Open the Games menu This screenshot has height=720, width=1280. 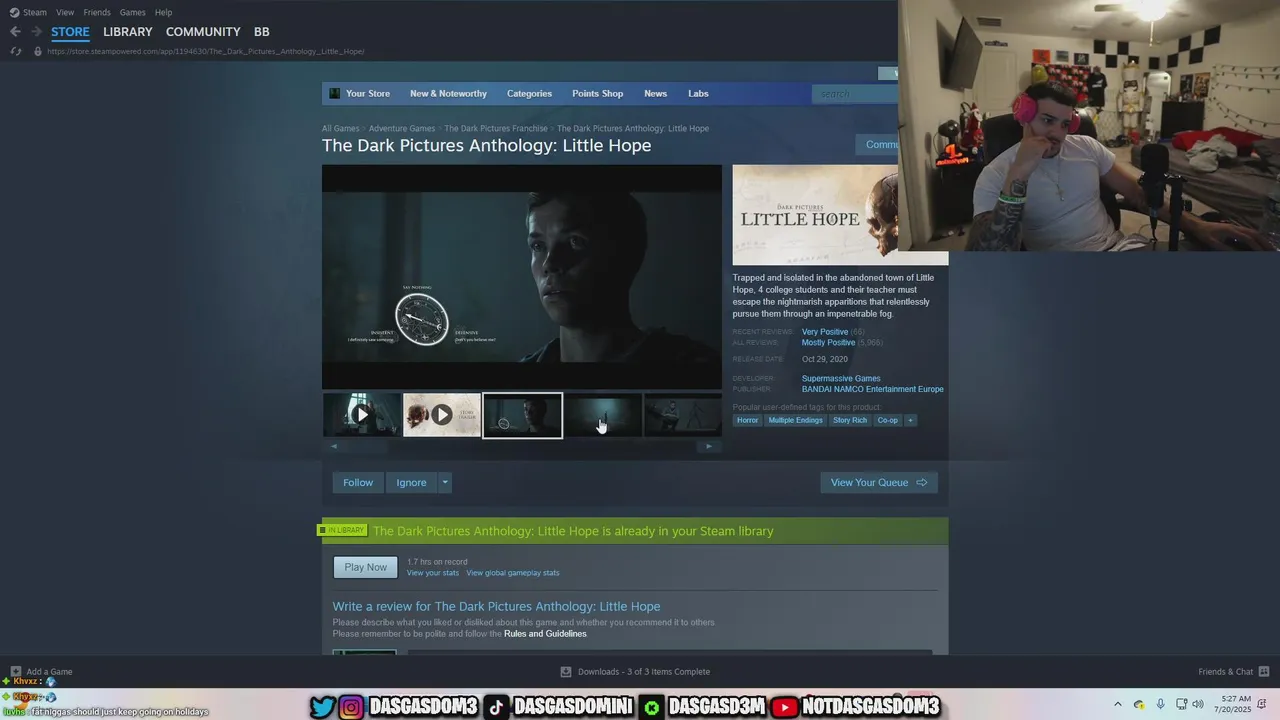coord(132,12)
